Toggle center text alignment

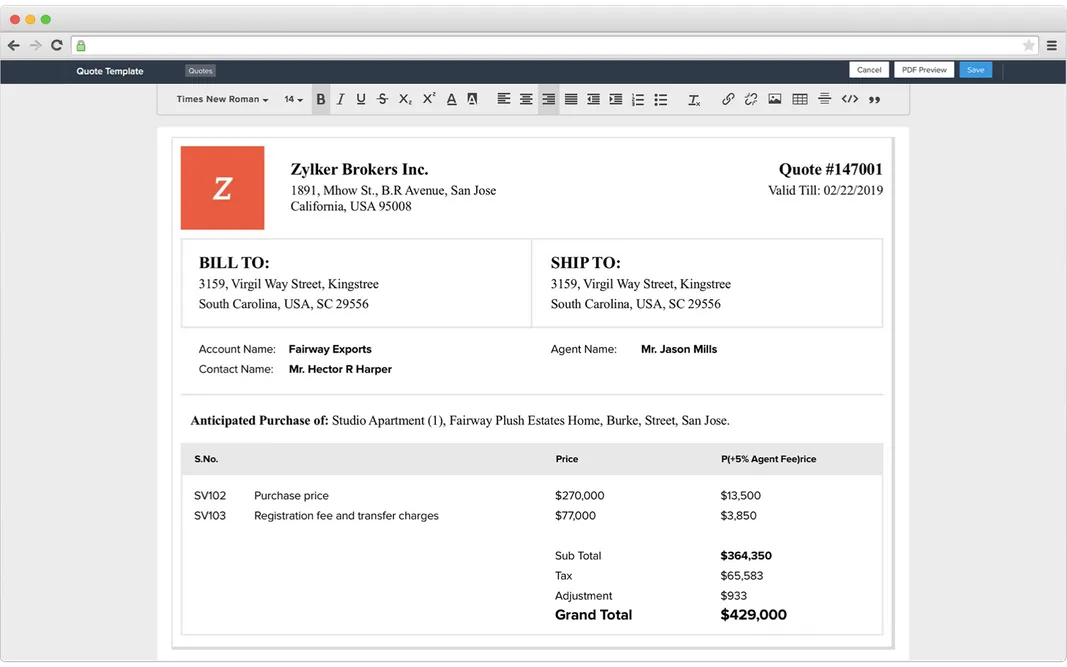click(526, 99)
